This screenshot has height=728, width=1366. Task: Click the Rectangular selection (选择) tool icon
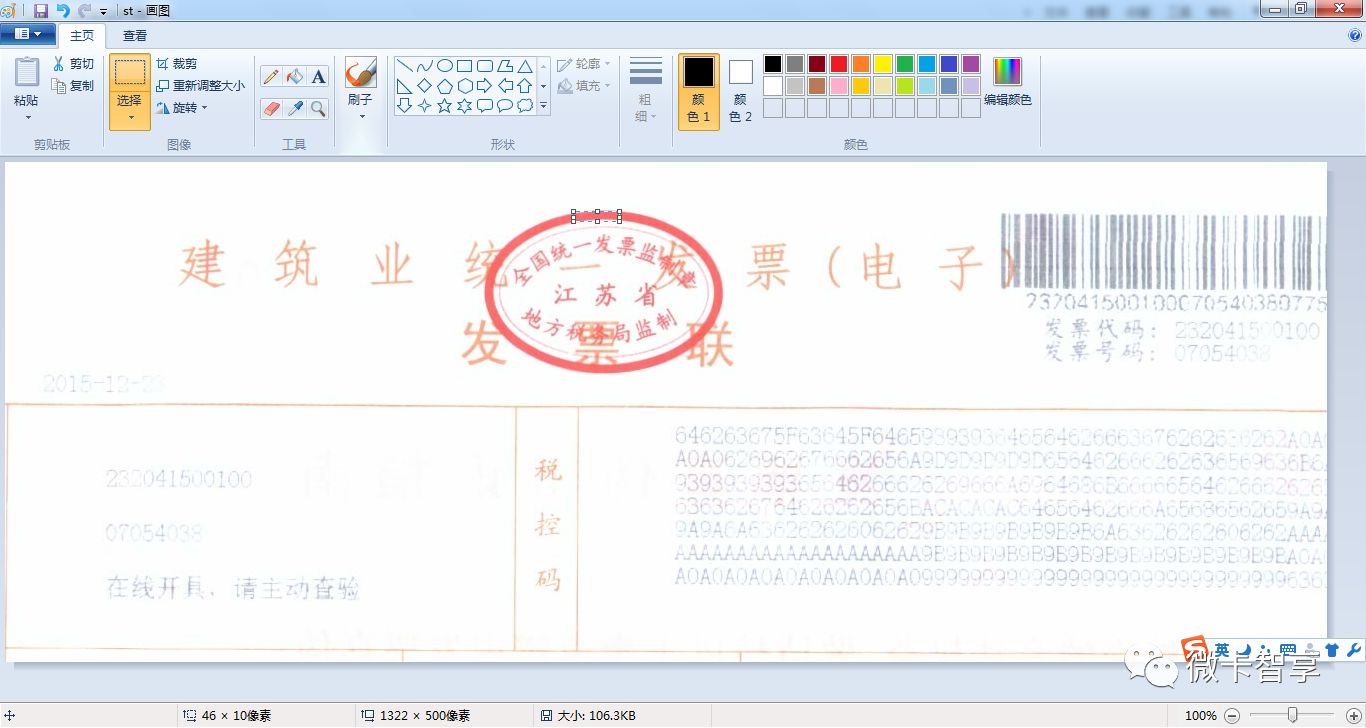tap(130, 73)
